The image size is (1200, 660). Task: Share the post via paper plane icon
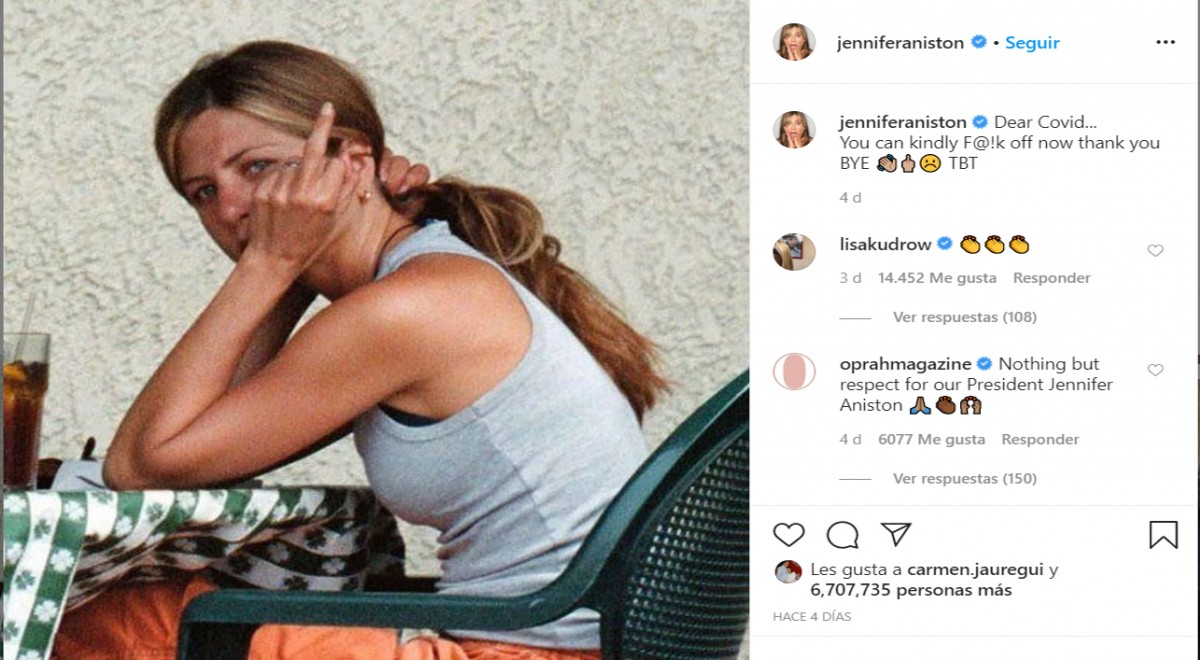896,534
